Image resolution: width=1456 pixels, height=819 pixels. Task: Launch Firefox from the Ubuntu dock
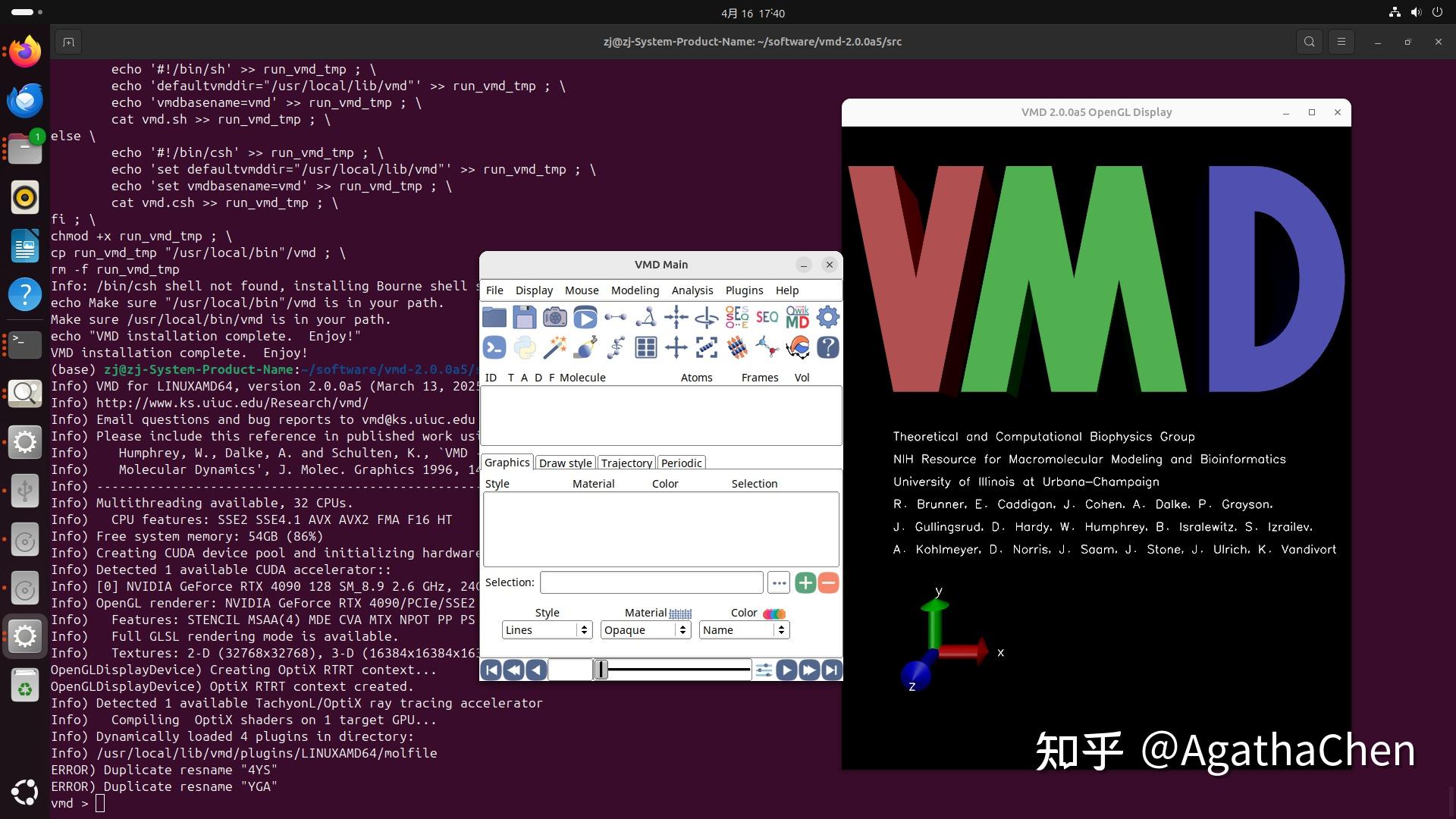(x=24, y=51)
